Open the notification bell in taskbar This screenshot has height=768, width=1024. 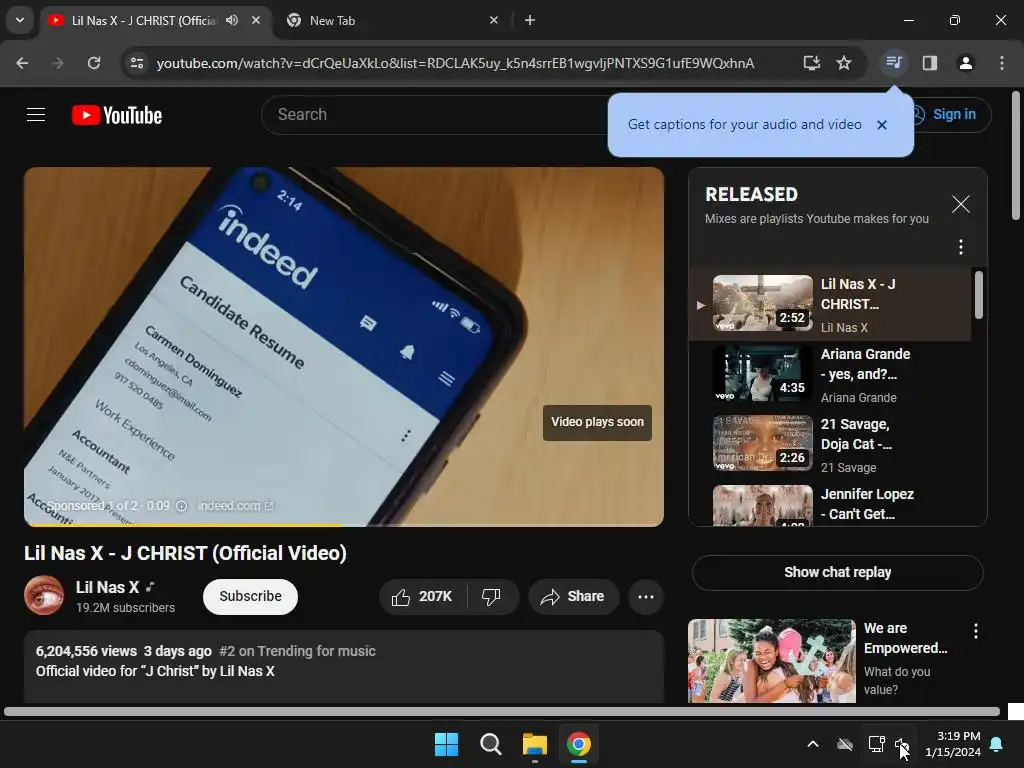(x=997, y=744)
